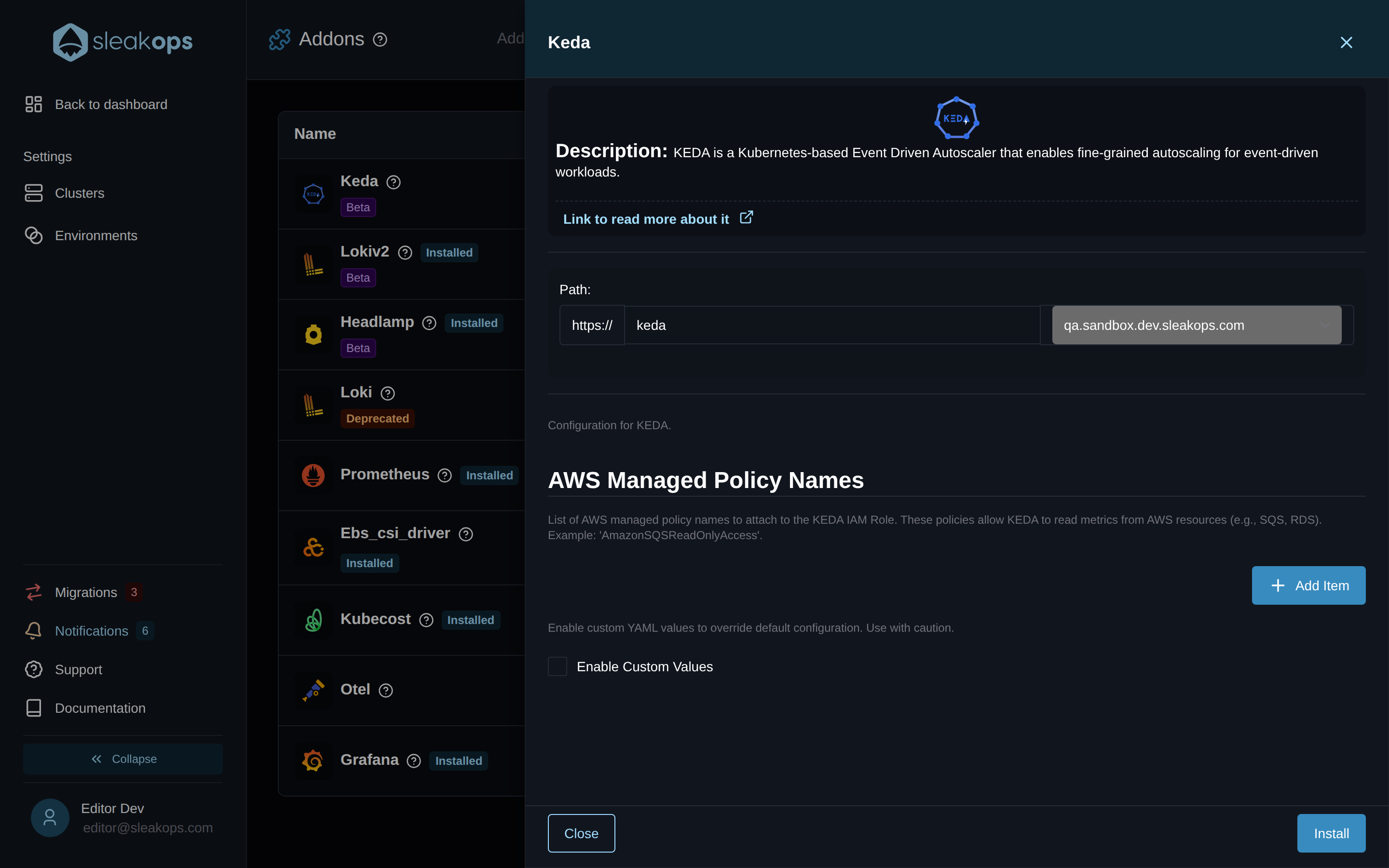Click the Grafana Installed badge
The image size is (1389, 868).
click(x=459, y=760)
